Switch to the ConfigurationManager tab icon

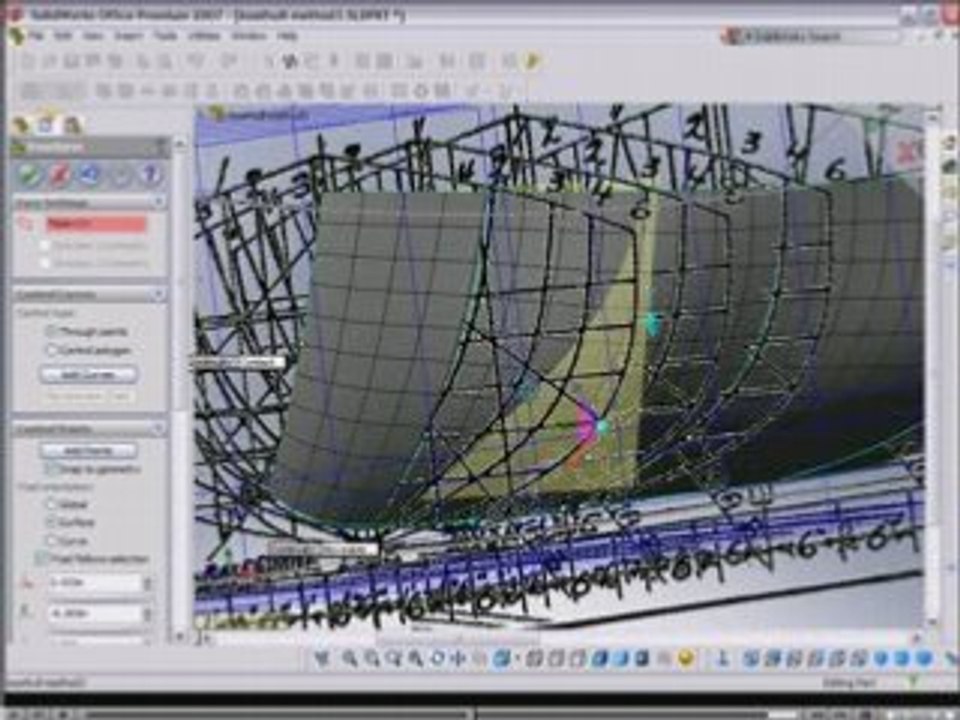click(72, 125)
